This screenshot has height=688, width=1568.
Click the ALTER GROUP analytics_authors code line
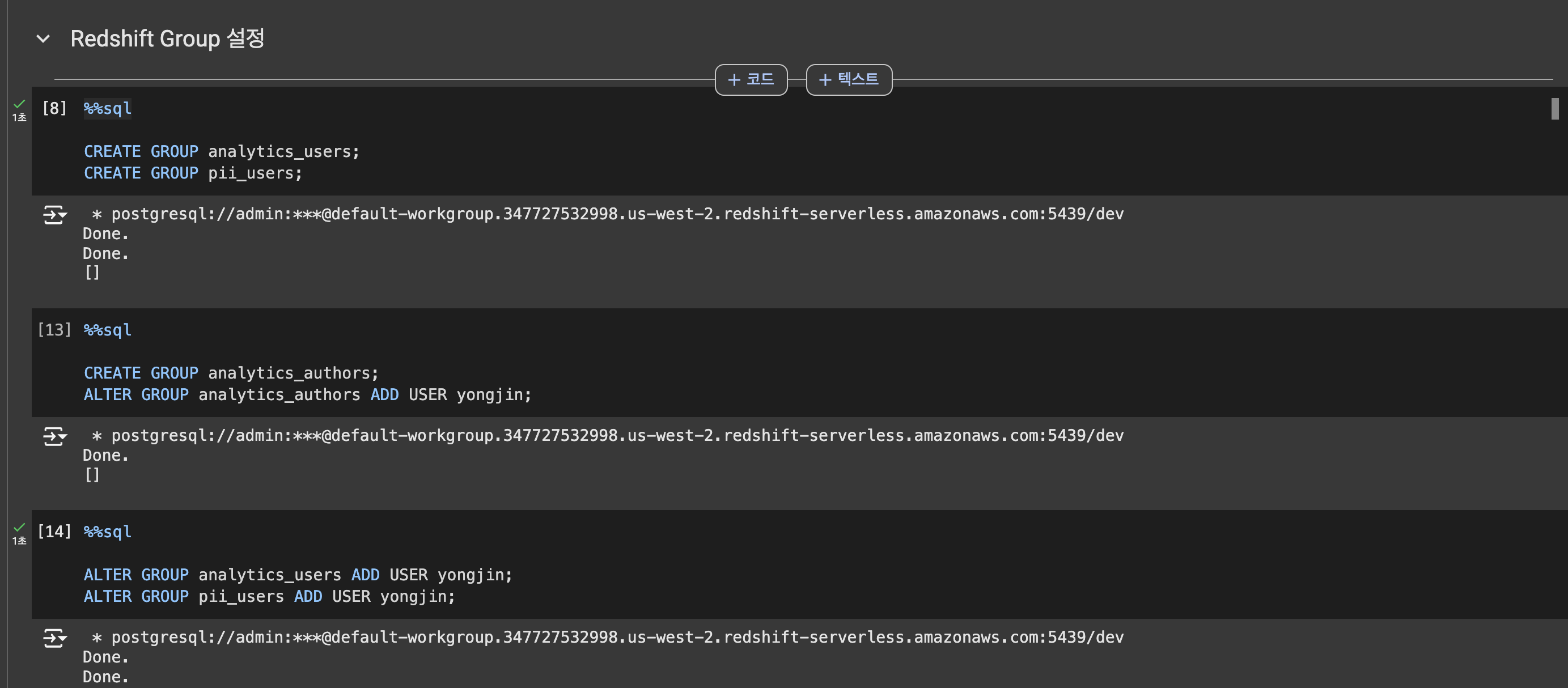tap(307, 395)
